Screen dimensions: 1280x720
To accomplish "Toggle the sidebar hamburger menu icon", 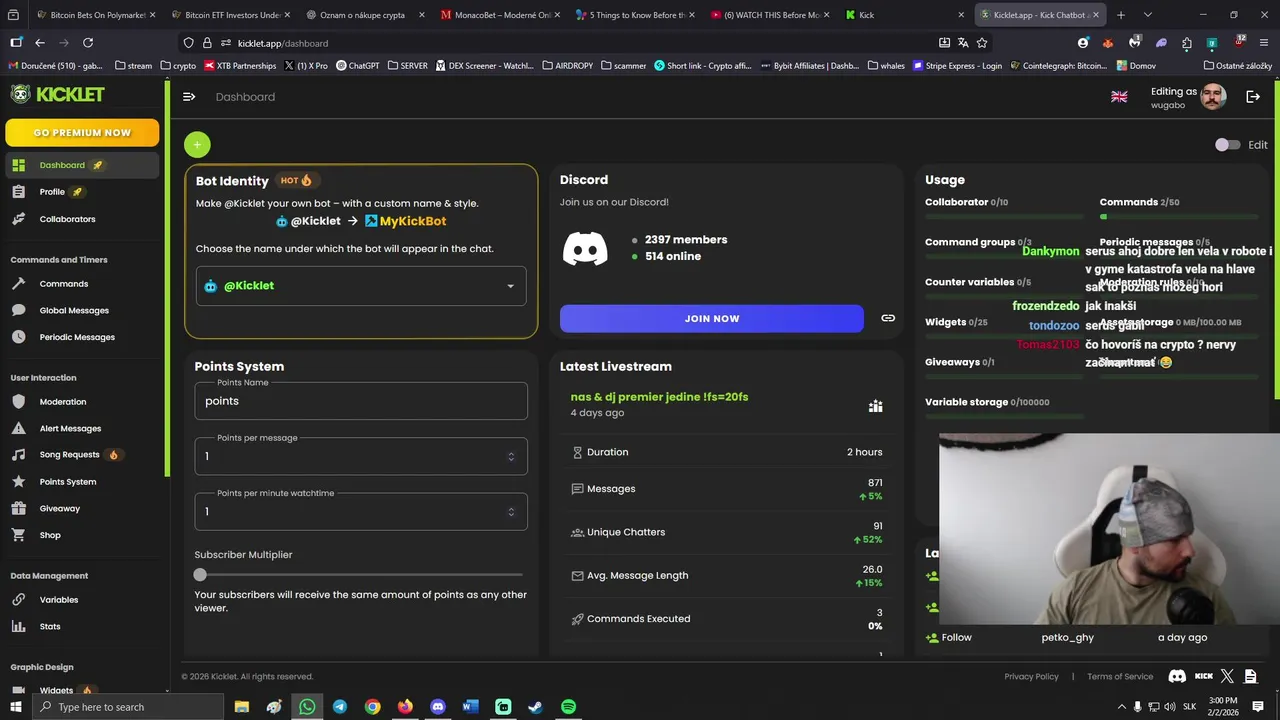I will click(x=189, y=97).
